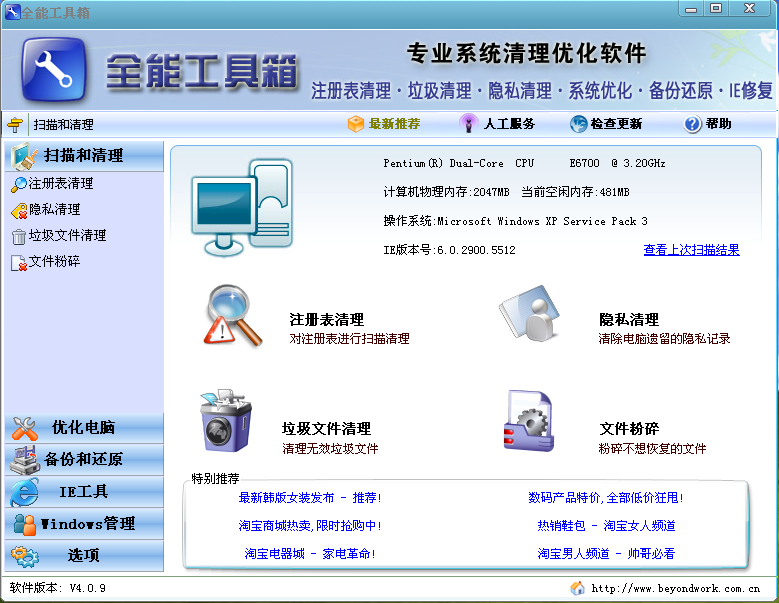Open link 热销鞋包 - 淘宝女人频道
Image resolution: width=779 pixels, height=603 pixels.
[x=606, y=526]
